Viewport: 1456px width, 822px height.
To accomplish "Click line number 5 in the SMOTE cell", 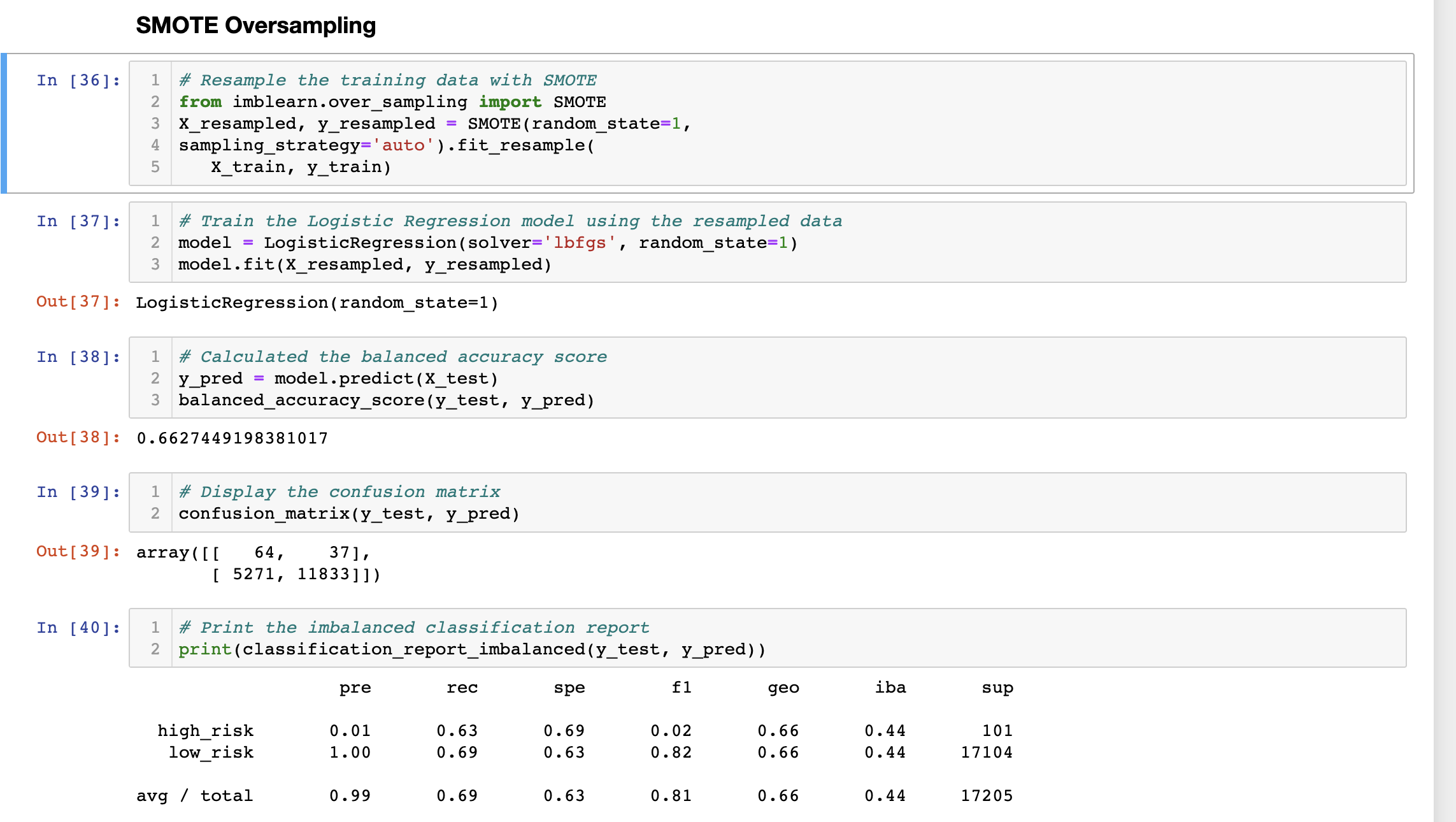I will click(x=155, y=167).
